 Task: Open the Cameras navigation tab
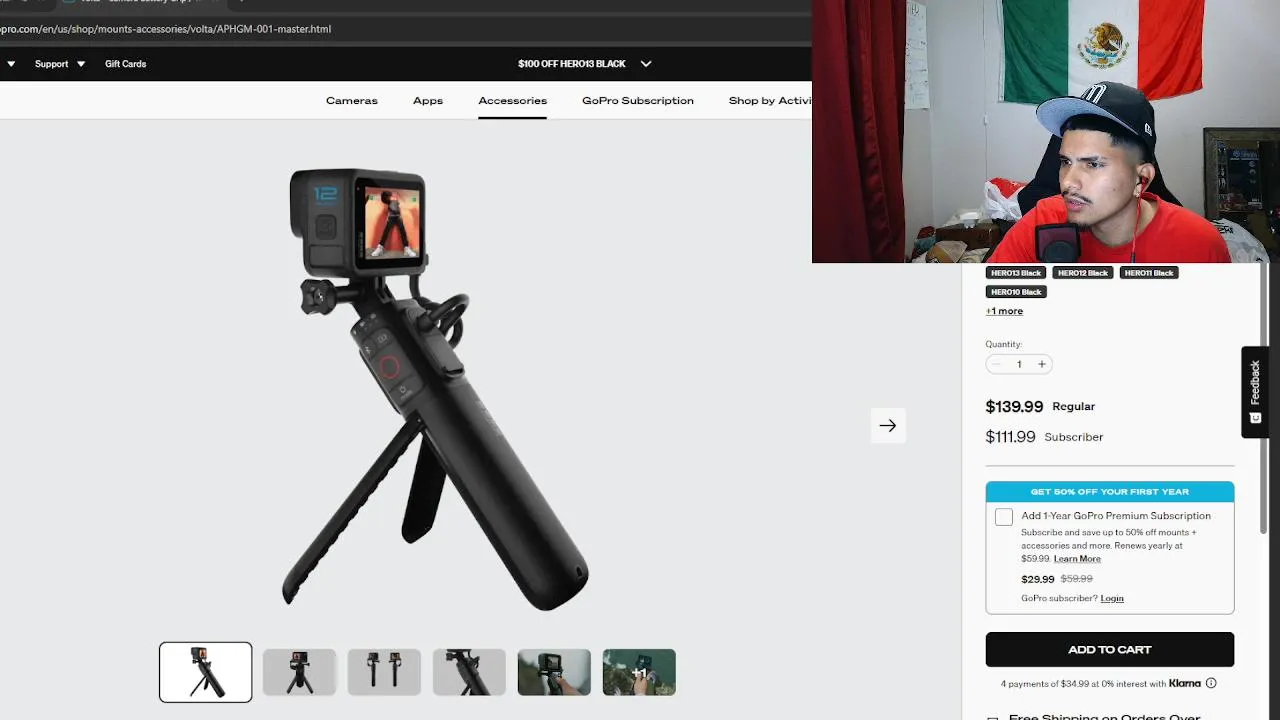[x=352, y=101]
